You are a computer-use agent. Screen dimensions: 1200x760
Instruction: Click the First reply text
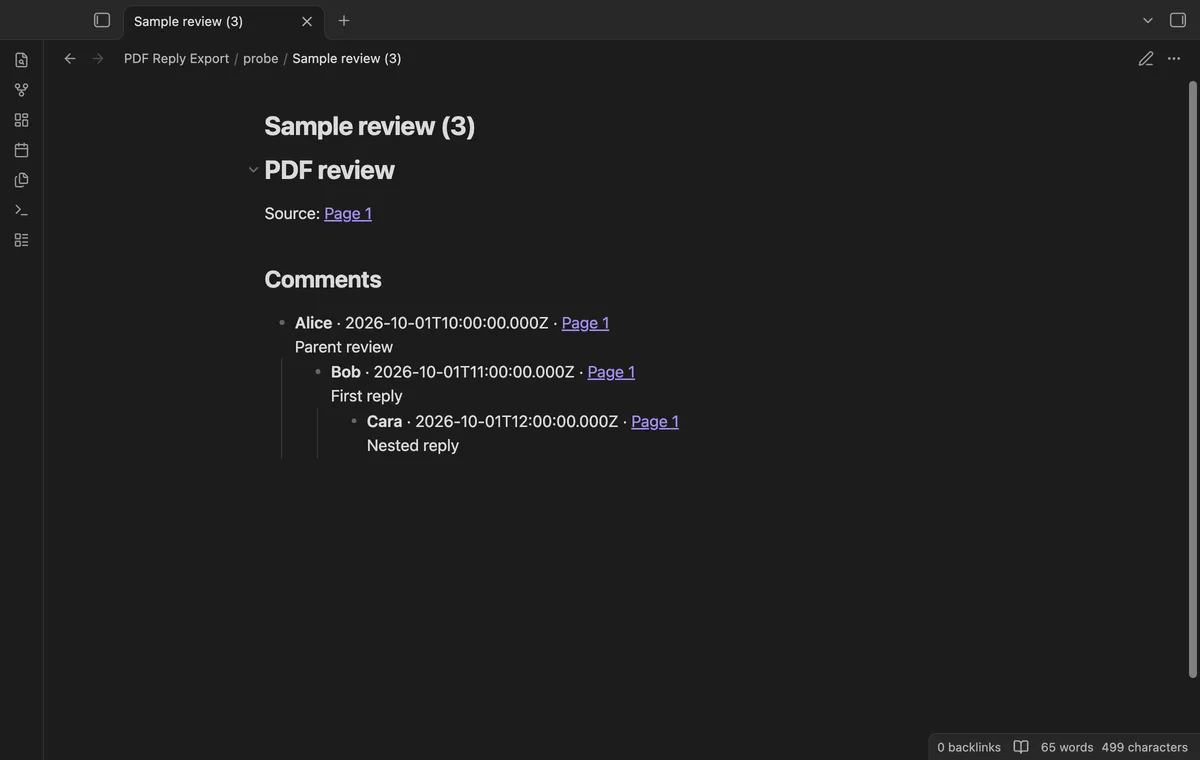point(367,396)
